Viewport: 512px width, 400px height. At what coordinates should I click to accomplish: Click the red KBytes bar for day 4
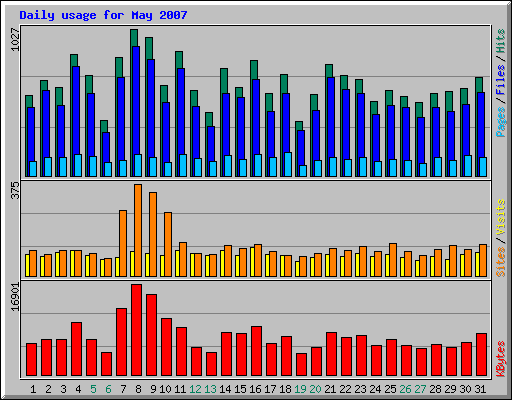coord(76,349)
